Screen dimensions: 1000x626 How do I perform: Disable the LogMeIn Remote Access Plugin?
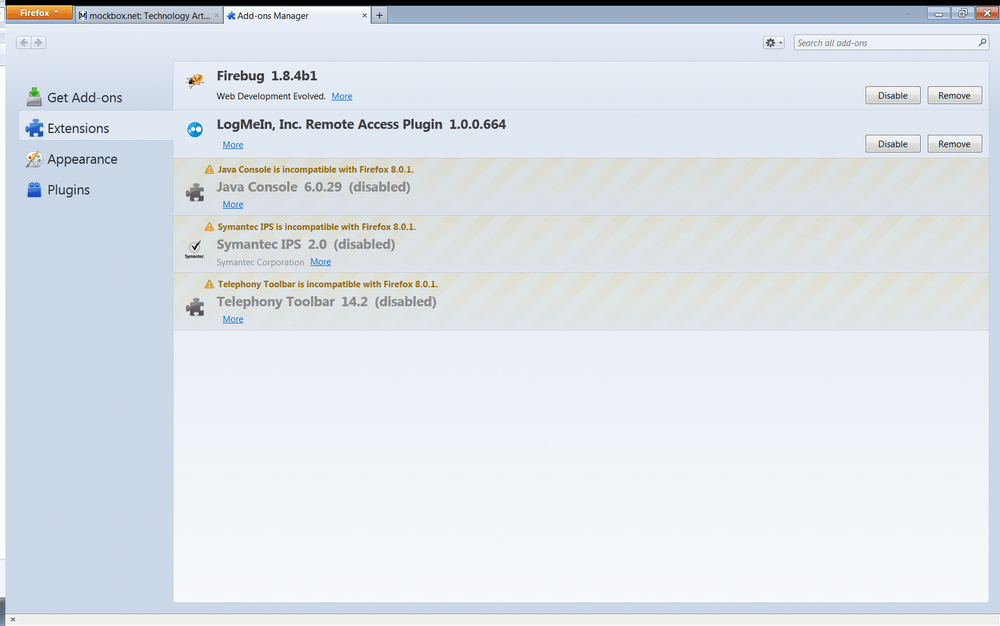coord(892,143)
